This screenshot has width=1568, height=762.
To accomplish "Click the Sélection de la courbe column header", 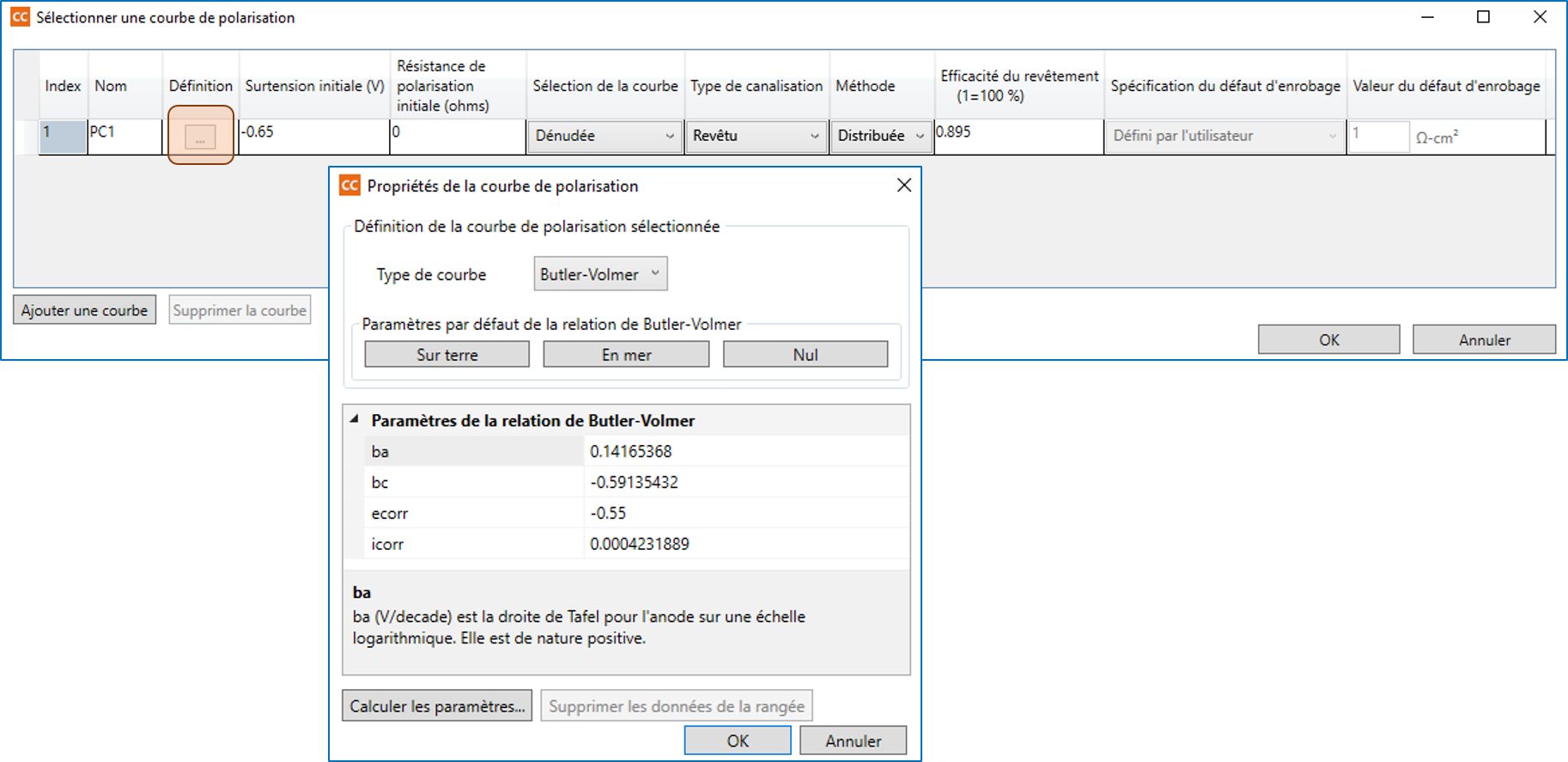I will pos(605,86).
